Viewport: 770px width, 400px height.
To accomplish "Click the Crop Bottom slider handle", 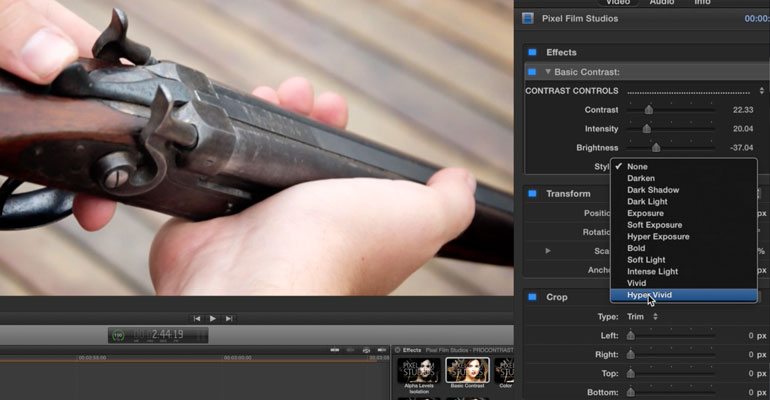I will [x=631, y=392].
